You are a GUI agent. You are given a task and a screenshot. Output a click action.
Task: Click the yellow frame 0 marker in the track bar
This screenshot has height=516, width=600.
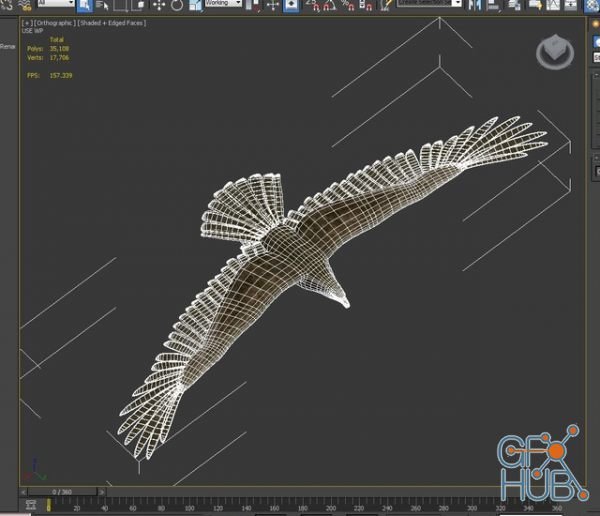pyautogui.click(x=49, y=505)
